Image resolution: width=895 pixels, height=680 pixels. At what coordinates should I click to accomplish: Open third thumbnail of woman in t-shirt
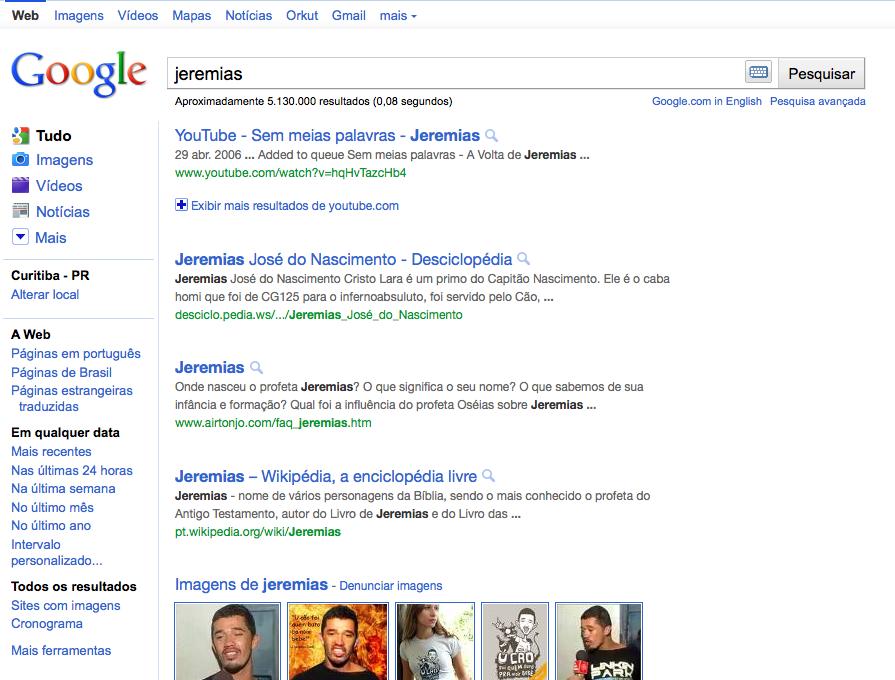click(436, 641)
